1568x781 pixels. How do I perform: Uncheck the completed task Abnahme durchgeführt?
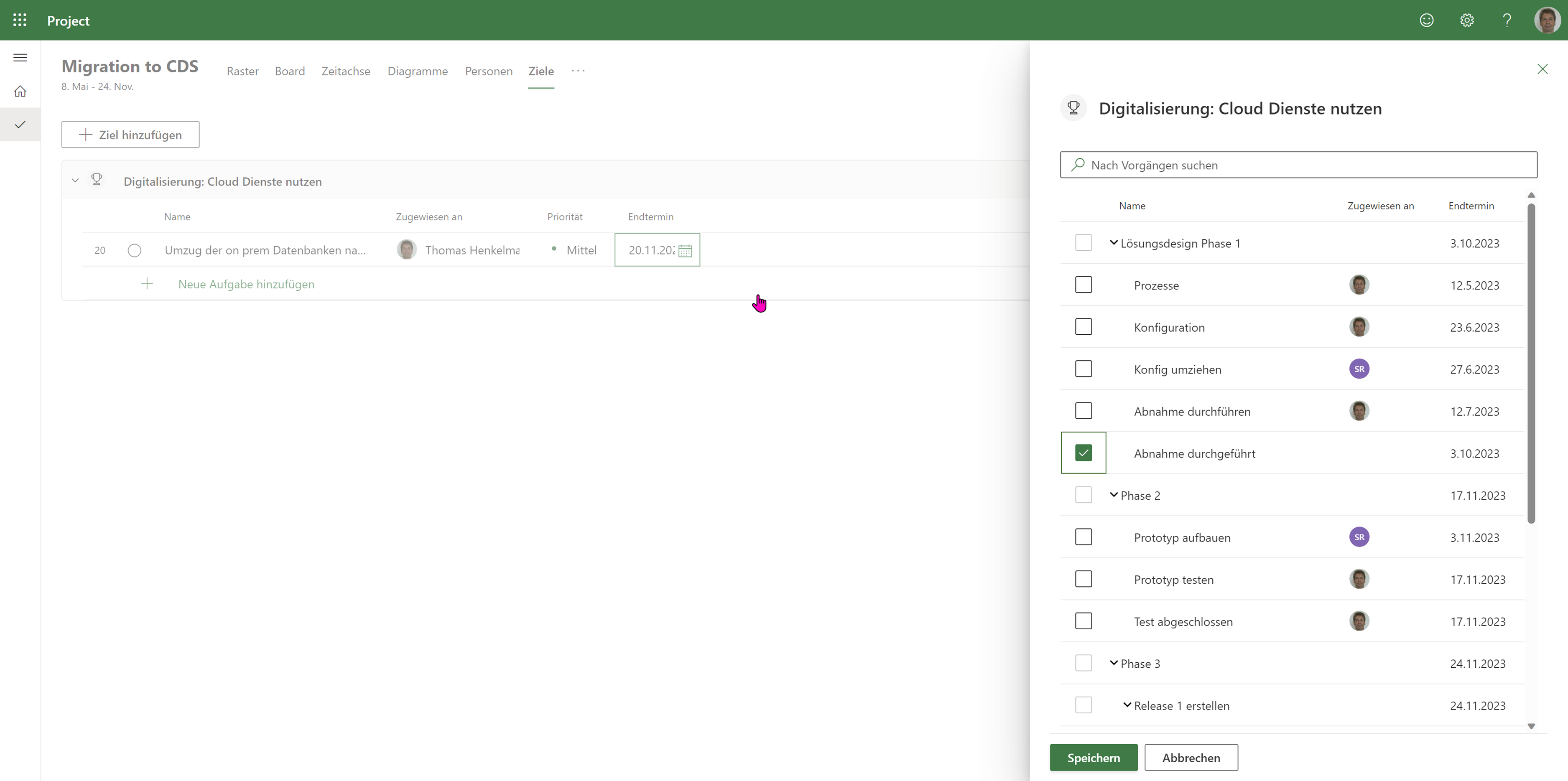coord(1084,453)
